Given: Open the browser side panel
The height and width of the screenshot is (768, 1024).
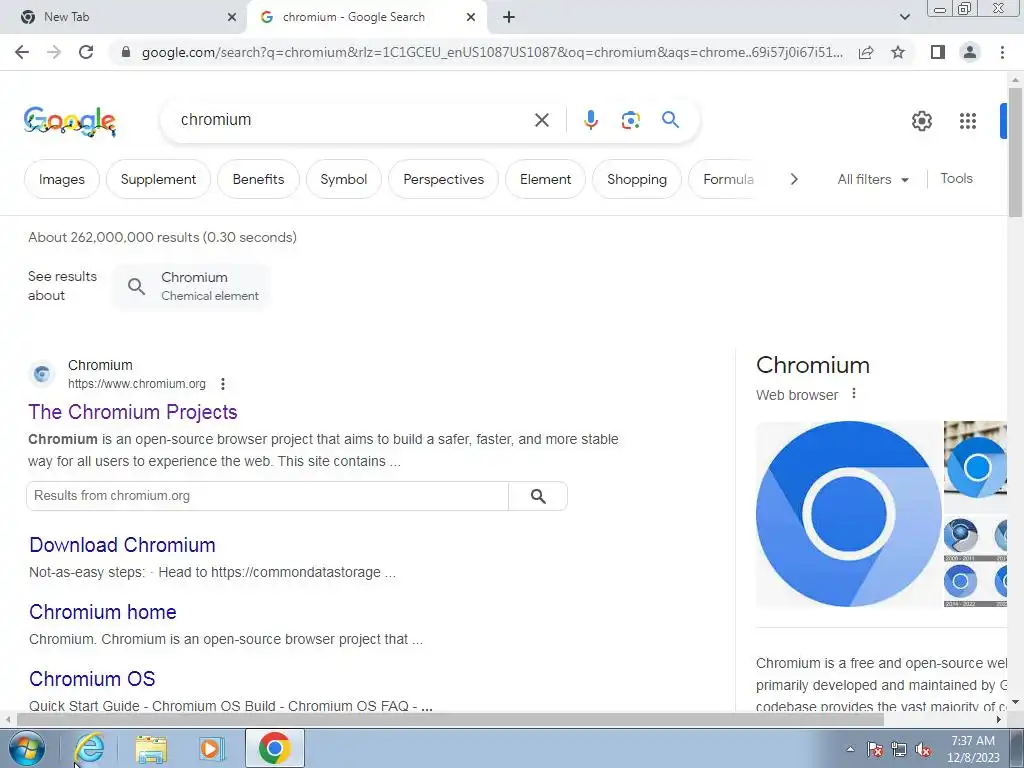Looking at the screenshot, I should [938, 52].
